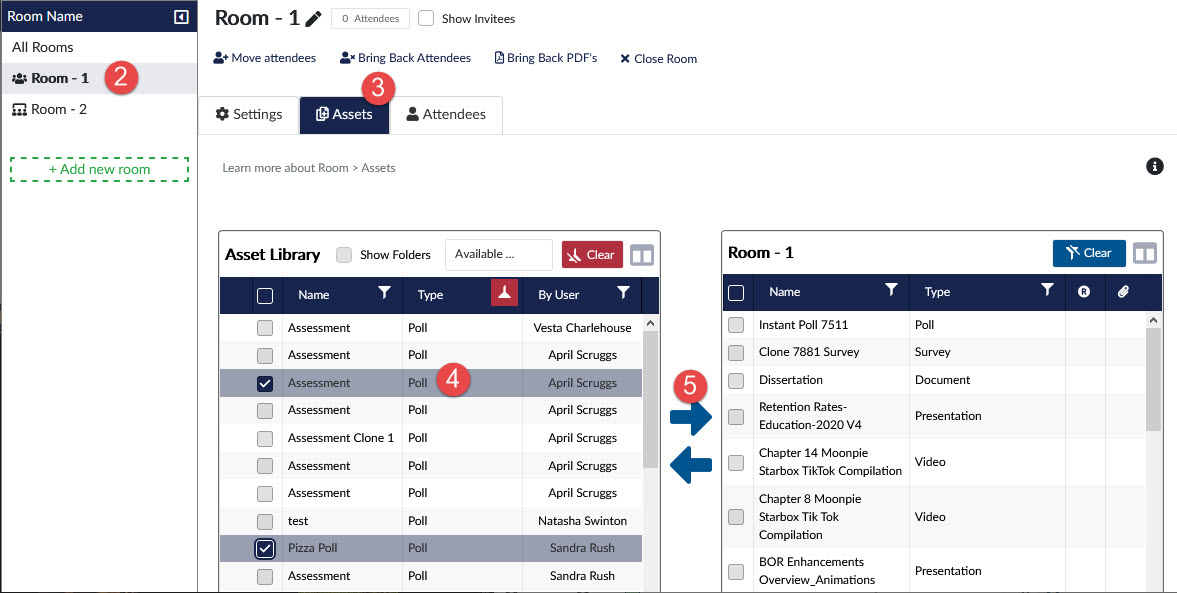Remove assets from room with left arrow
The height and width of the screenshot is (593, 1177).
[x=691, y=462]
